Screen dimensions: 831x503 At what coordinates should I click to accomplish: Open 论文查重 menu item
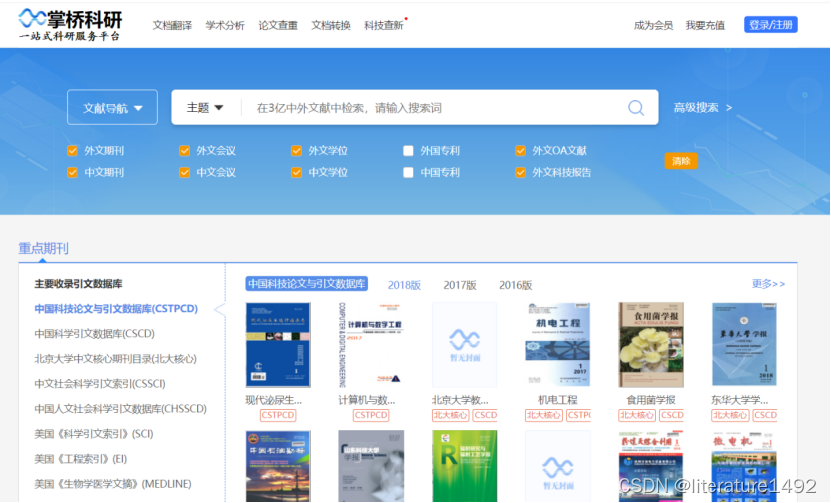pos(278,25)
